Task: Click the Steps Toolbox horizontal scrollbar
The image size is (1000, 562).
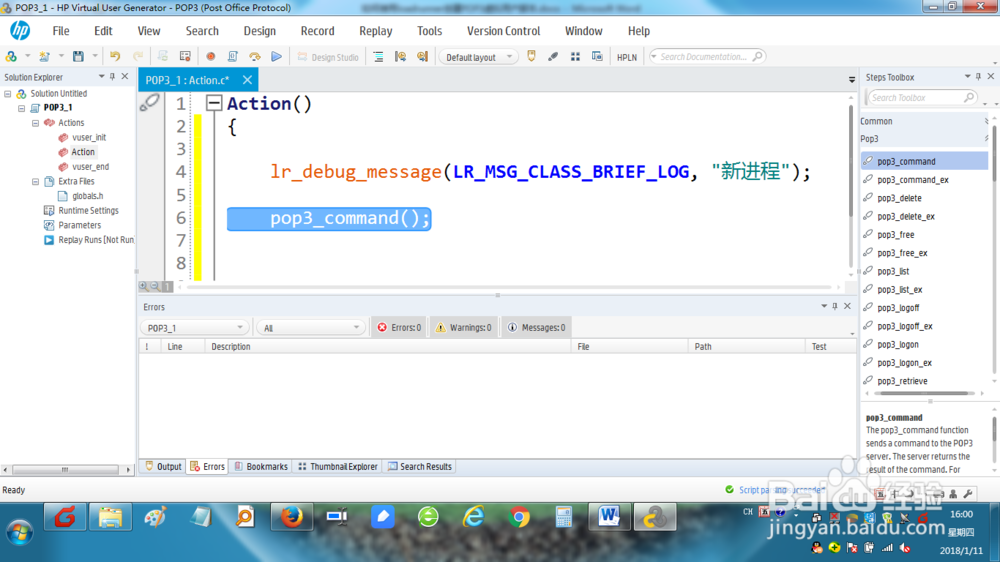Action: click(924, 394)
